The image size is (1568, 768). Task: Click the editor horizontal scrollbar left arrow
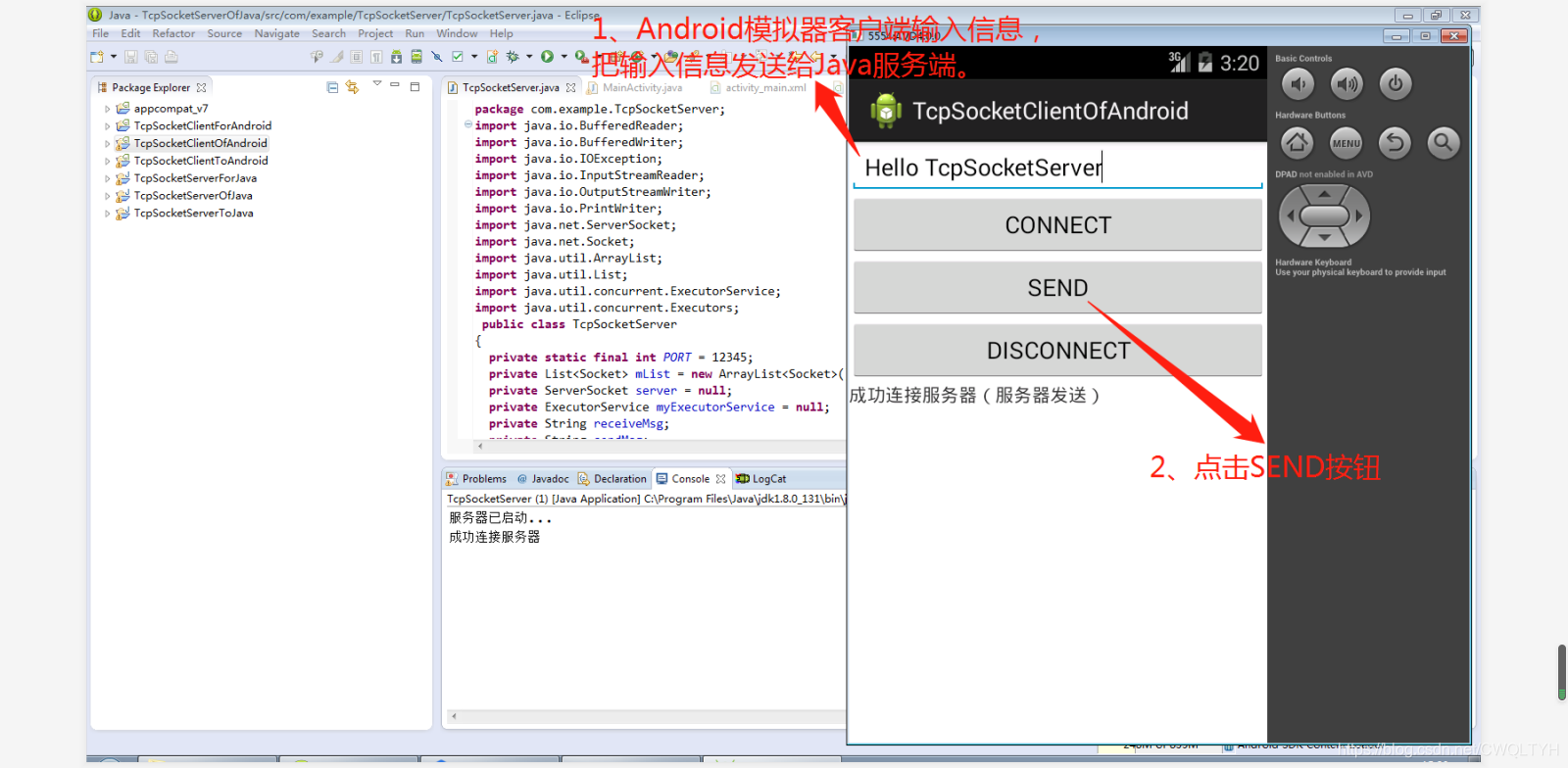tap(480, 446)
